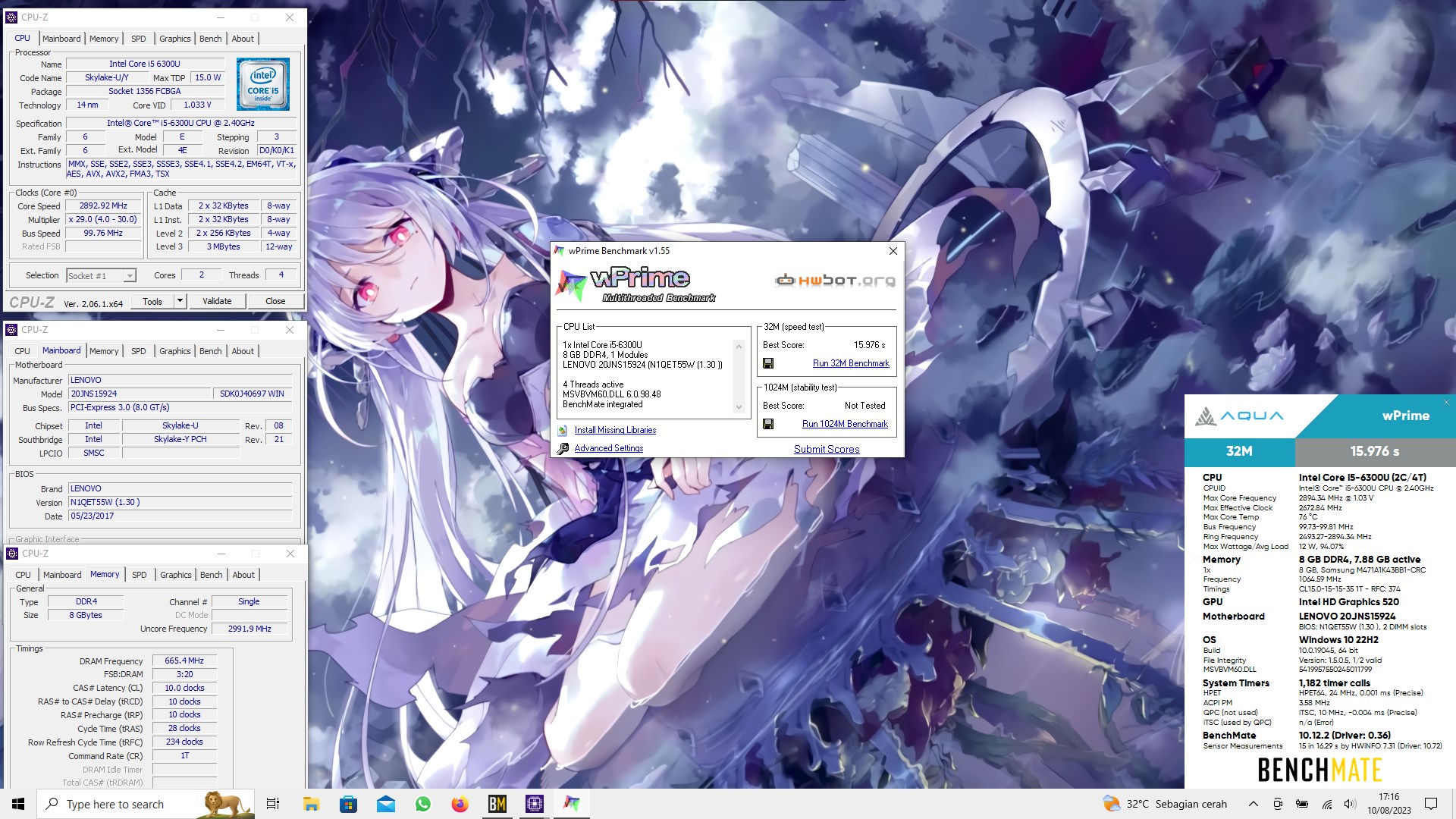Run the 32M Benchmark
The width and height of the screenshot is (1456, 819).
pyautogui.click(x=851, y=363)
